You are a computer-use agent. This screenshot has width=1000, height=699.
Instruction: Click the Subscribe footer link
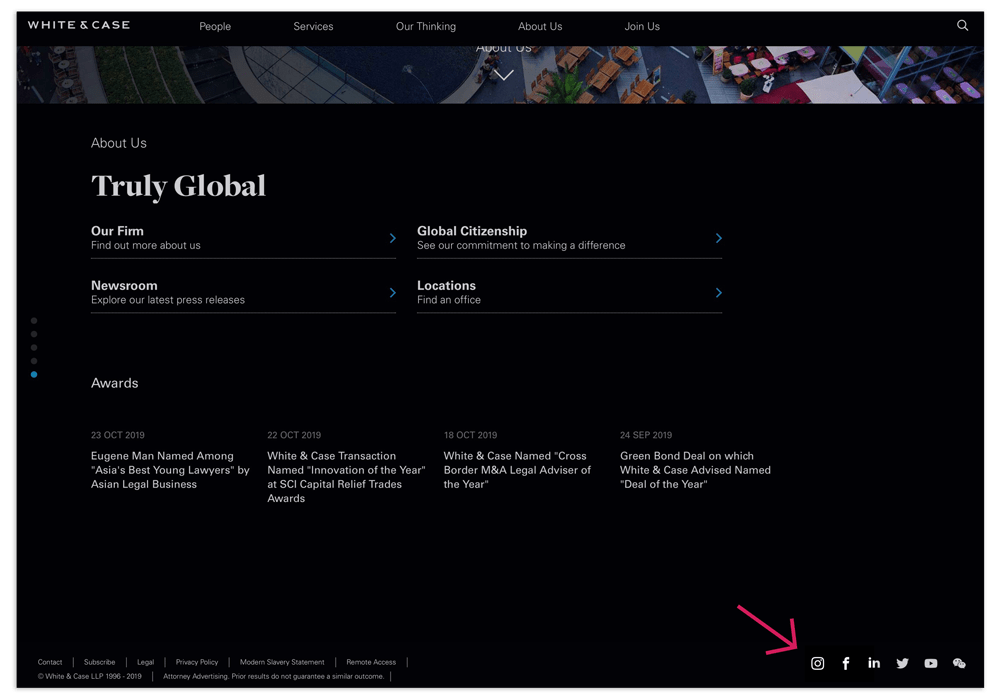click(x=99, y=662)
